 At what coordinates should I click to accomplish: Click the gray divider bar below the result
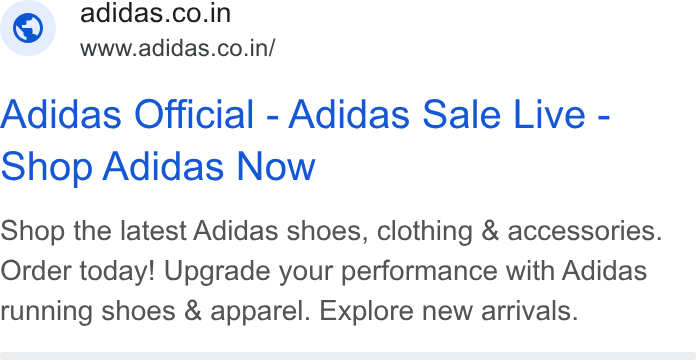click(x=348, y=356)
